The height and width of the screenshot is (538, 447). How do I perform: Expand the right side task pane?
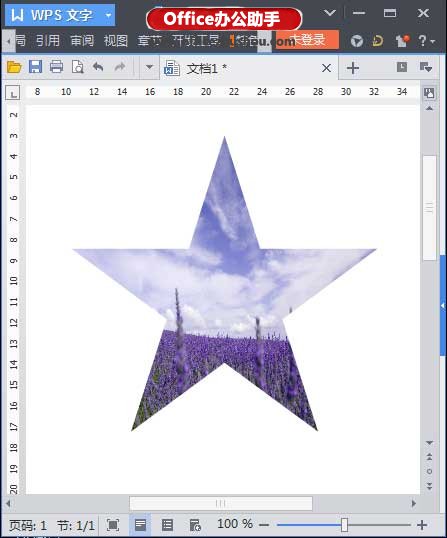(x=443, y=305)
